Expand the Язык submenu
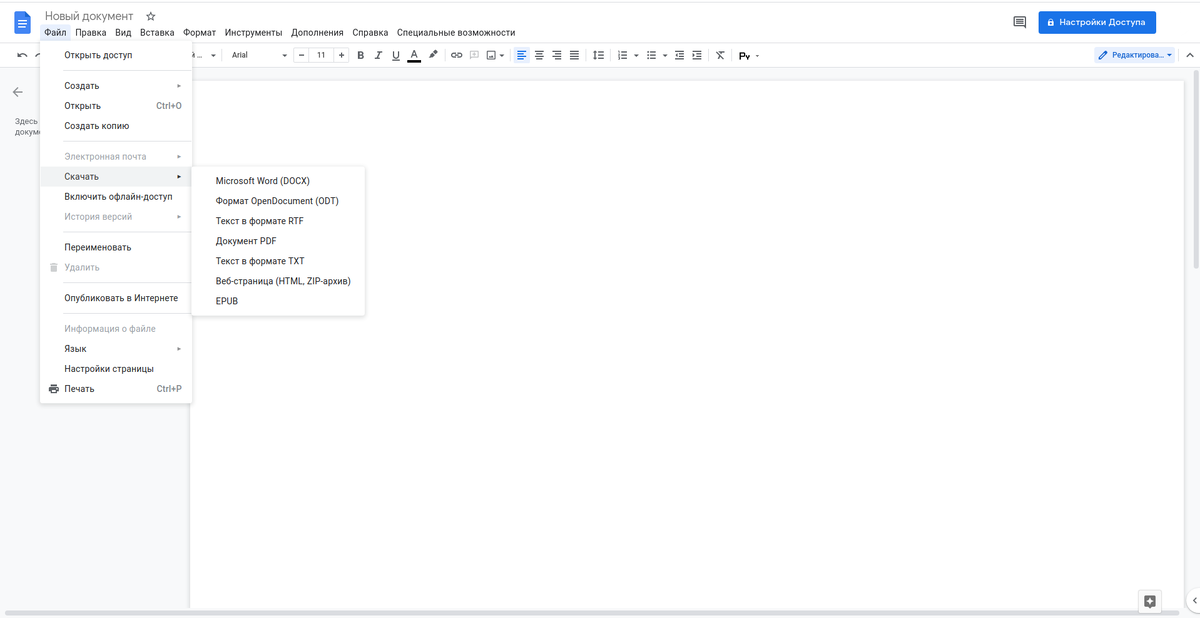The image size is (1200, 618). pyautogui.click(x=115, y=349)
